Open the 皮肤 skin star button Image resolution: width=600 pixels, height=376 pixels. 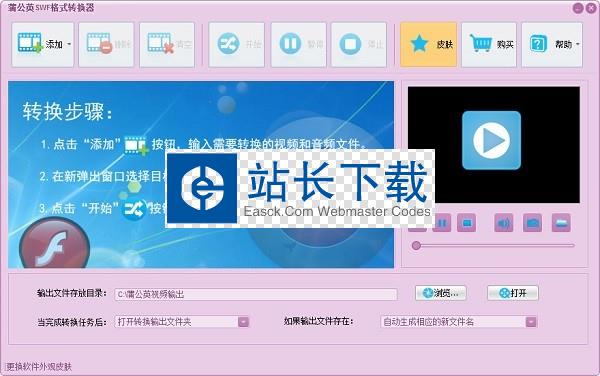click(429, 45)
